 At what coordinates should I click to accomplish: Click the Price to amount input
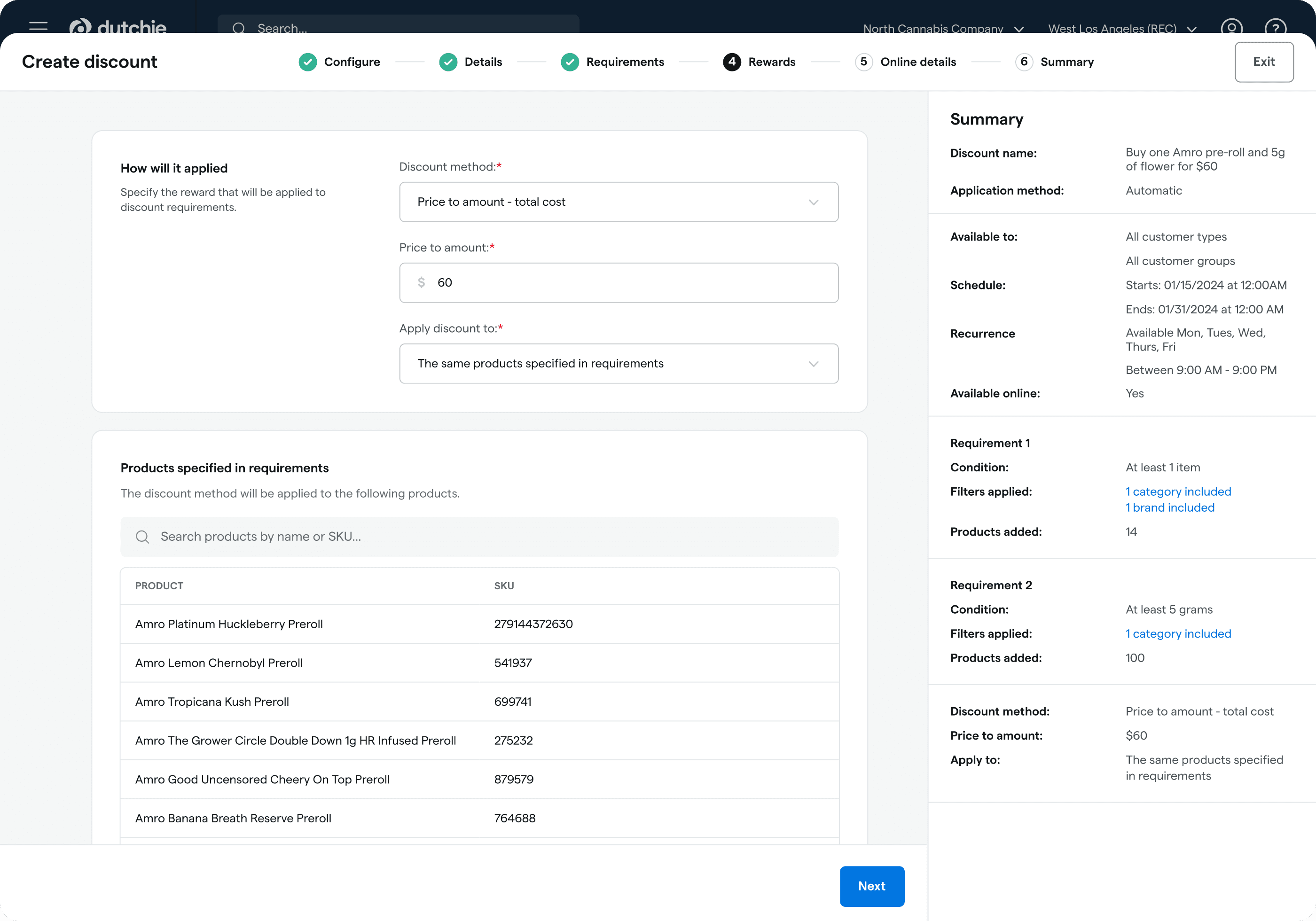619,282
